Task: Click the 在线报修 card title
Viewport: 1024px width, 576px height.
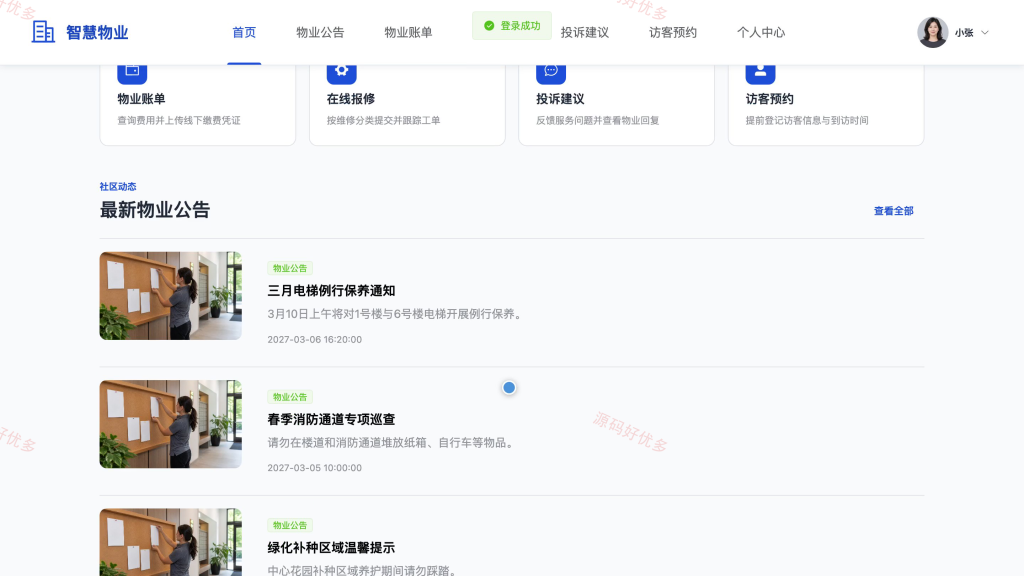Action: 351,99
